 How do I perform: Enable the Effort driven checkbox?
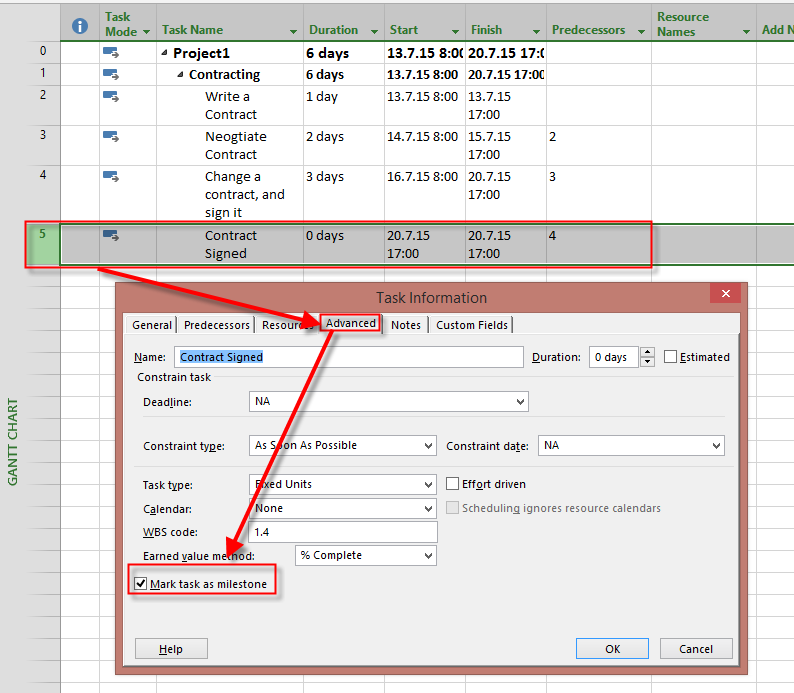pos(453,484)
